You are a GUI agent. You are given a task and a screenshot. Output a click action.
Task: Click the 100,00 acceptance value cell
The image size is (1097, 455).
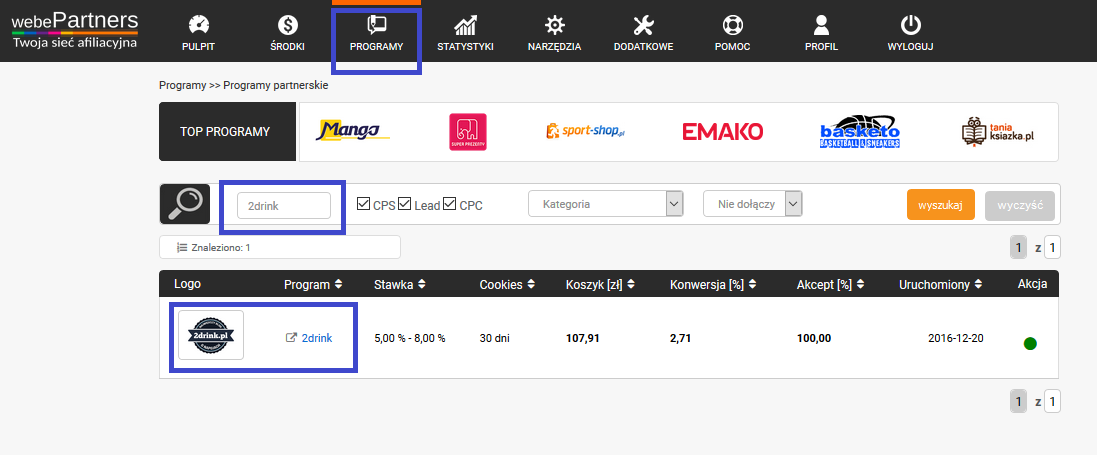tap(814, 338)
